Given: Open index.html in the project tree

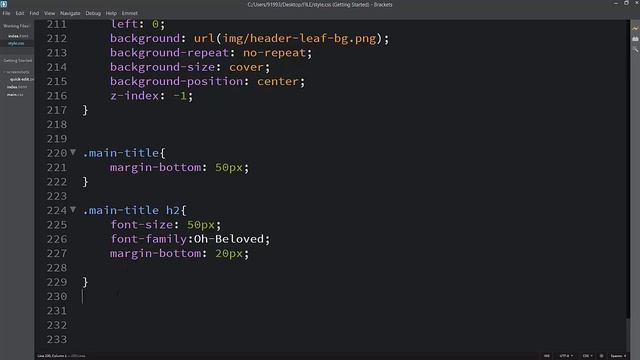Looking at the screenshot, I should [17, 87].
